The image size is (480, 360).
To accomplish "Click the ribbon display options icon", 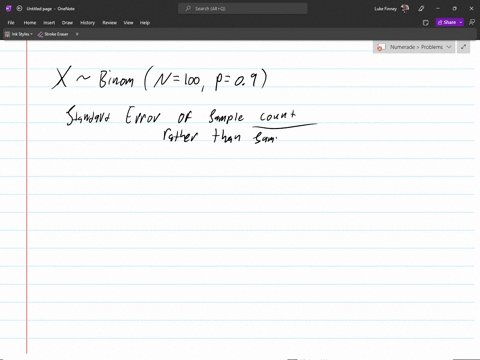I will pos(472,22).
